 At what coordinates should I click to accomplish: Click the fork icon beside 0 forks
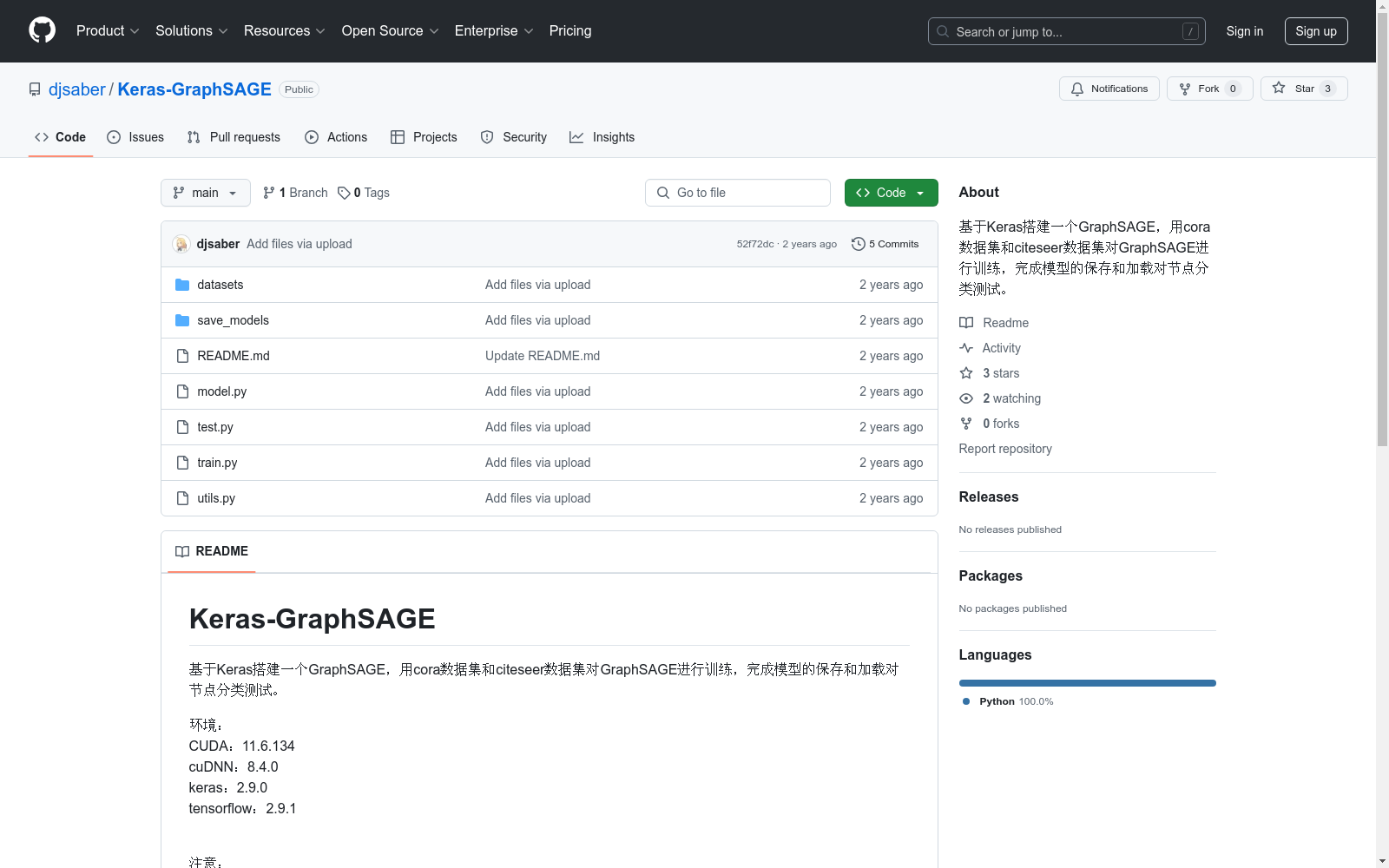[966, 424]
